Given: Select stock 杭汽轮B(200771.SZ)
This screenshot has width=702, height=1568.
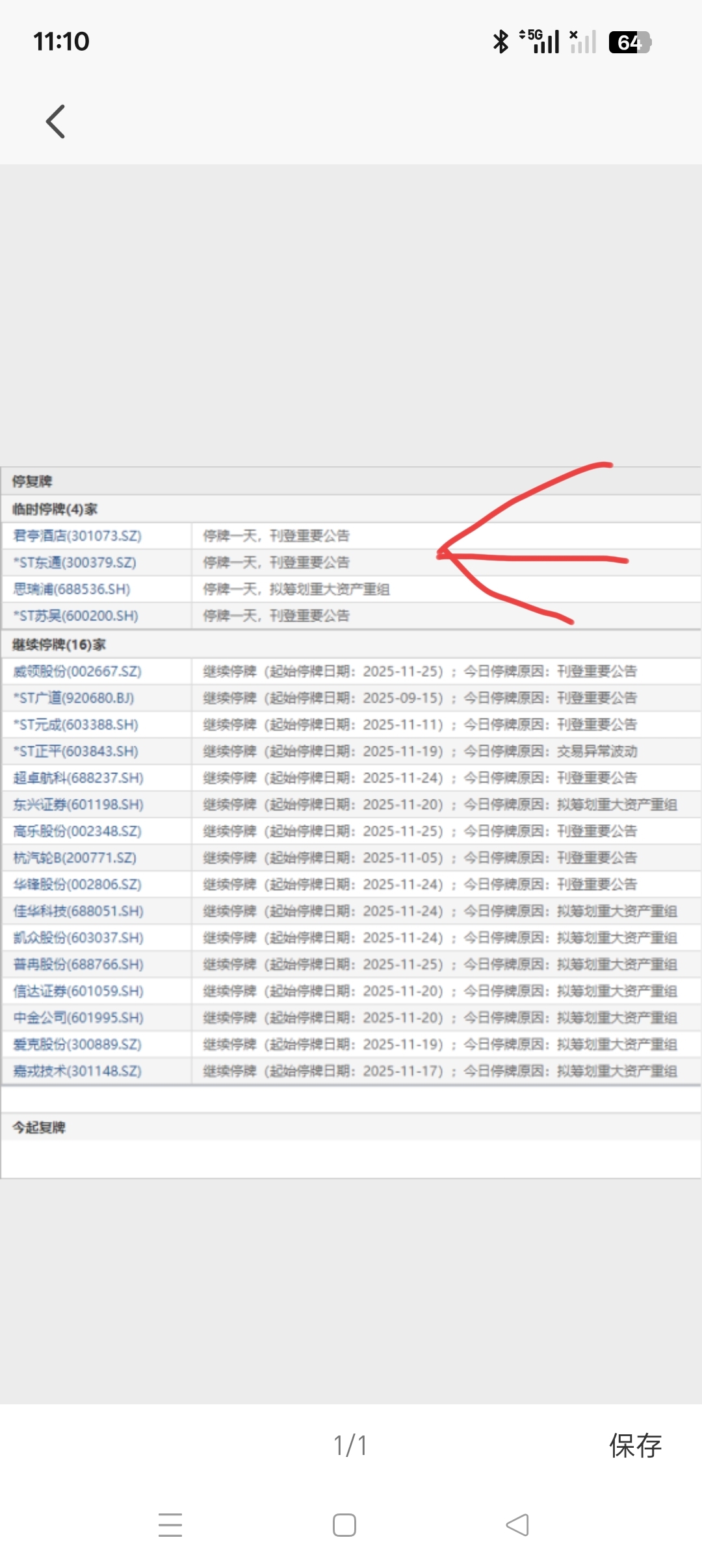Looking at the screenshot, I should pyautogui.click(x=75, y=858).
